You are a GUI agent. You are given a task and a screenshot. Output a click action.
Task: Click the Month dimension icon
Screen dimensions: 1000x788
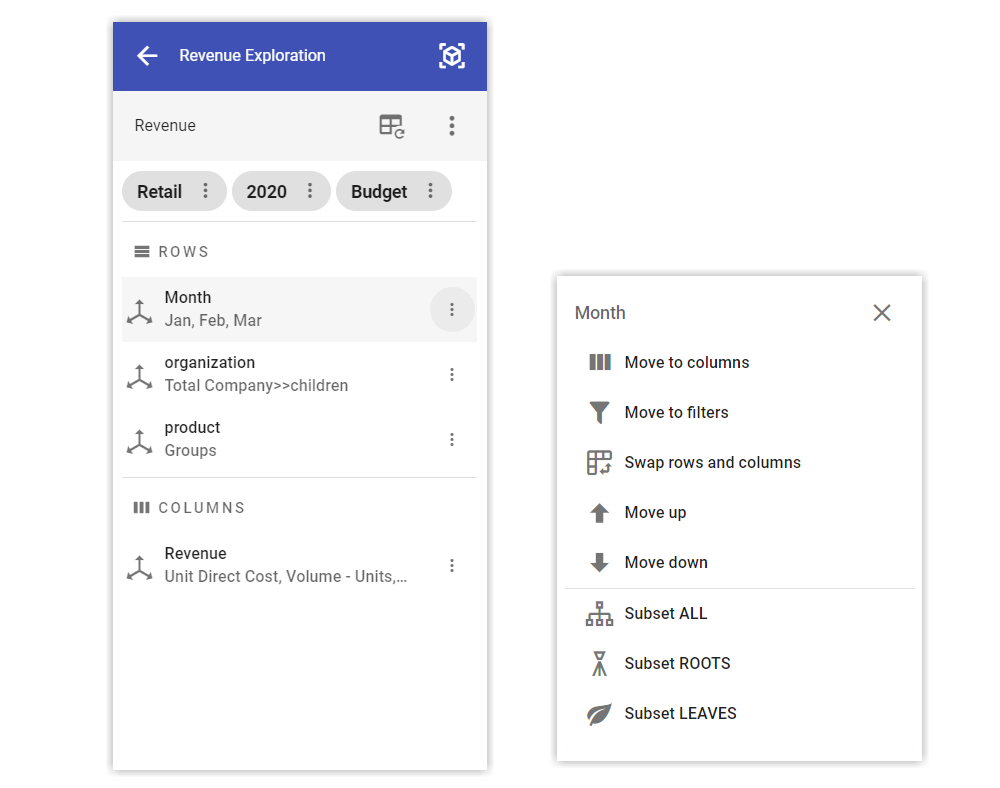pos(140,312)
